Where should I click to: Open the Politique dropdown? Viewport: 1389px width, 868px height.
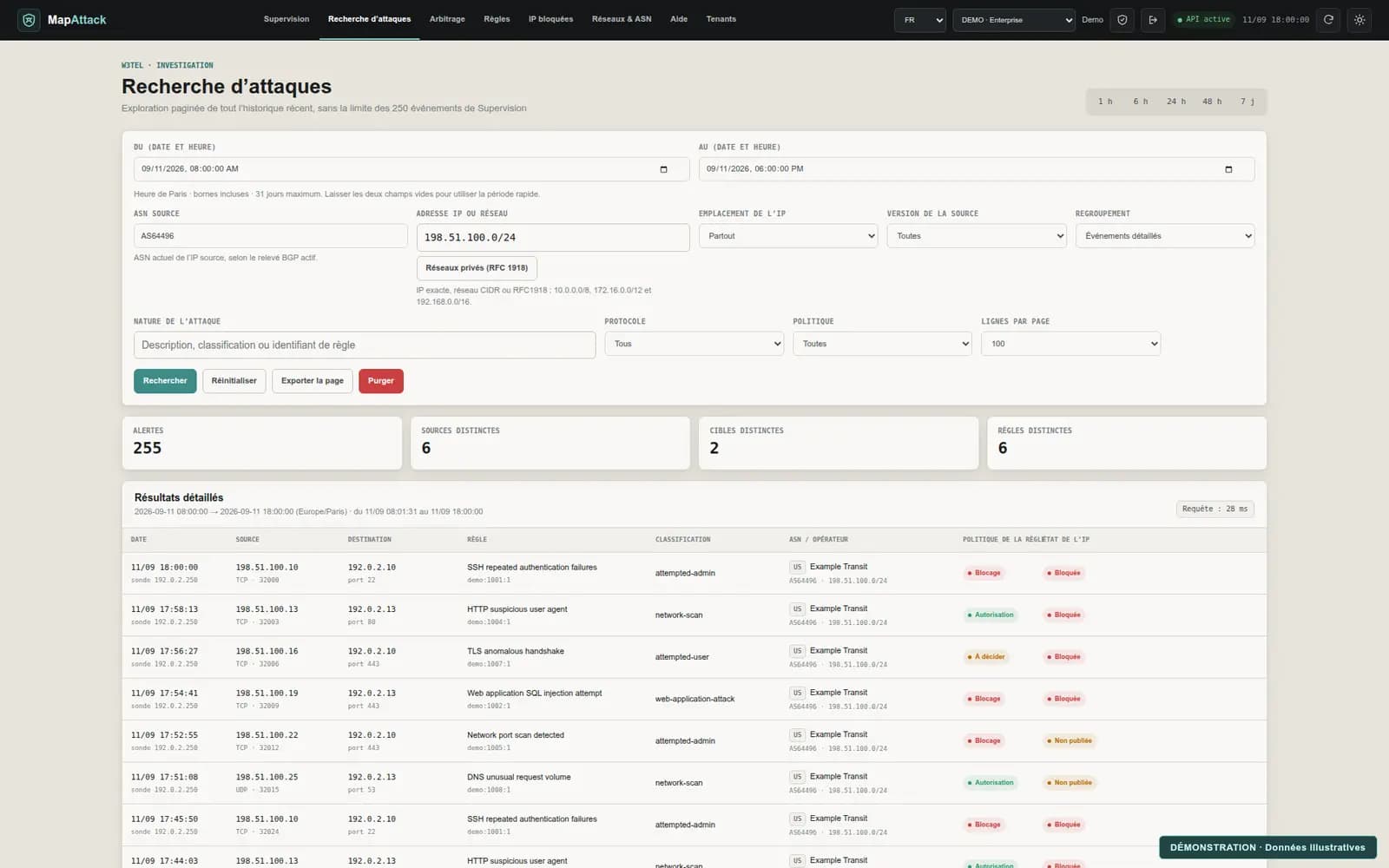pos(883,344)
